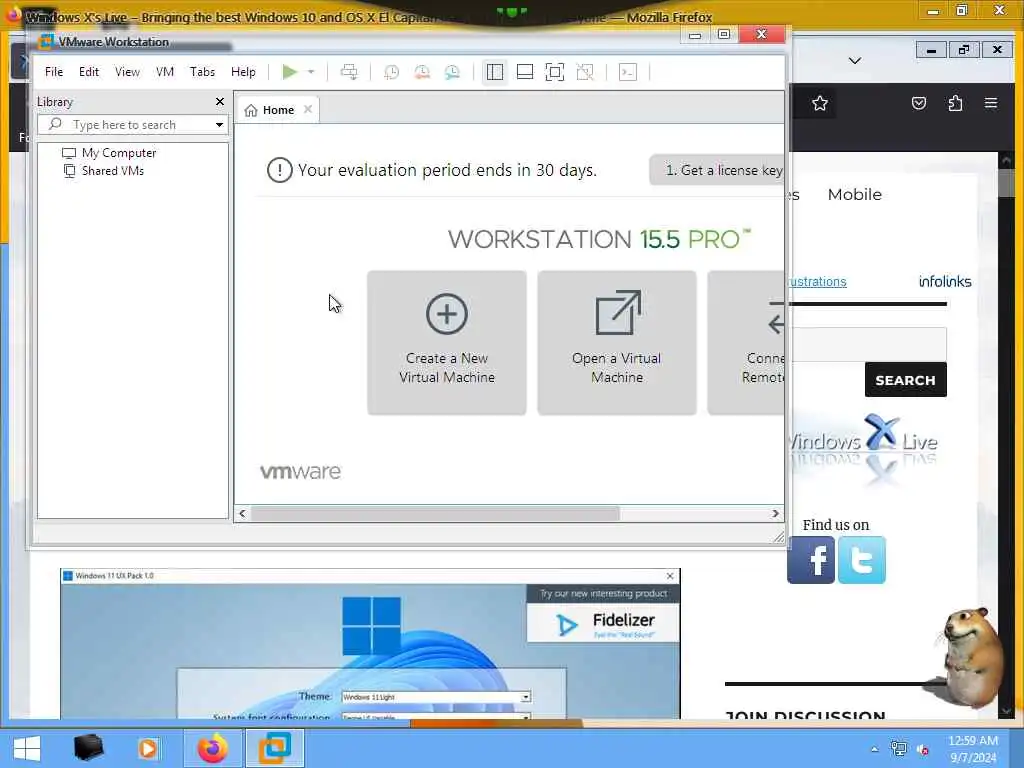This screenshot has width=1024, height=768.
Task: Click Create a New Virtual Machine
Action: click(x=447, y=342)
